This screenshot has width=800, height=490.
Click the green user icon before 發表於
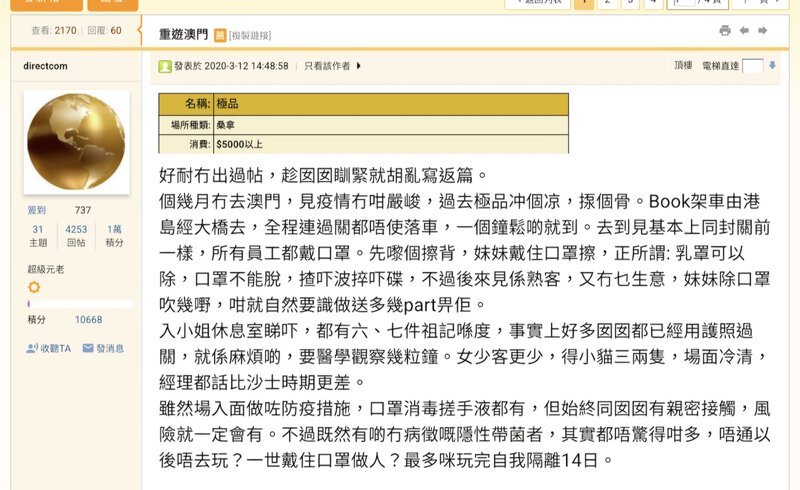(165, 66)
